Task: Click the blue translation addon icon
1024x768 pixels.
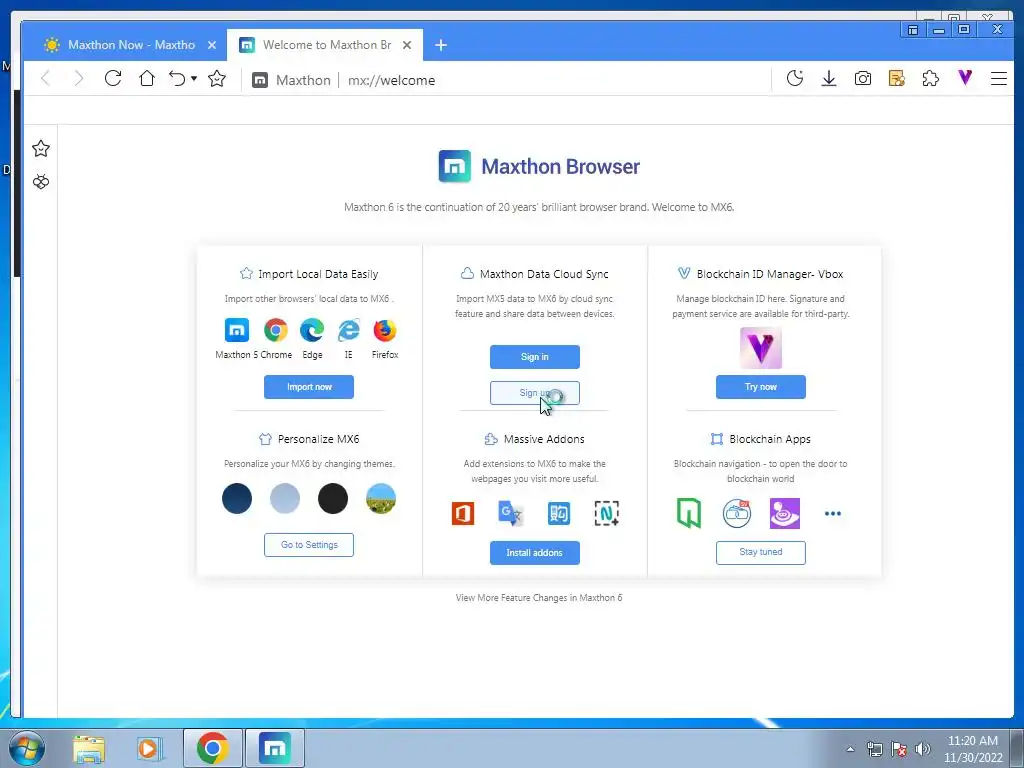Action: click(559, 513)
